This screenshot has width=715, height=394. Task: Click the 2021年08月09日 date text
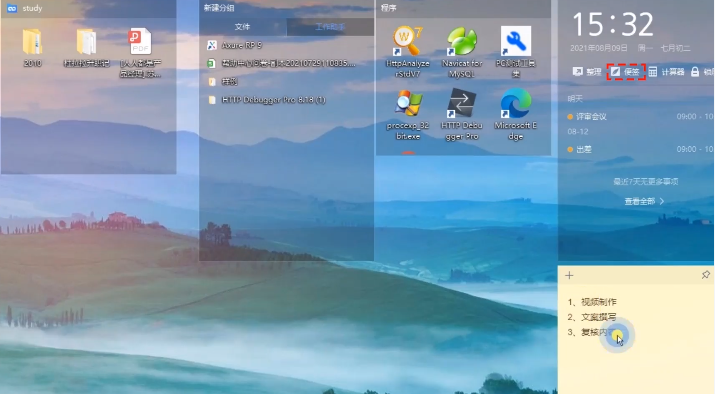coord(599,48)
